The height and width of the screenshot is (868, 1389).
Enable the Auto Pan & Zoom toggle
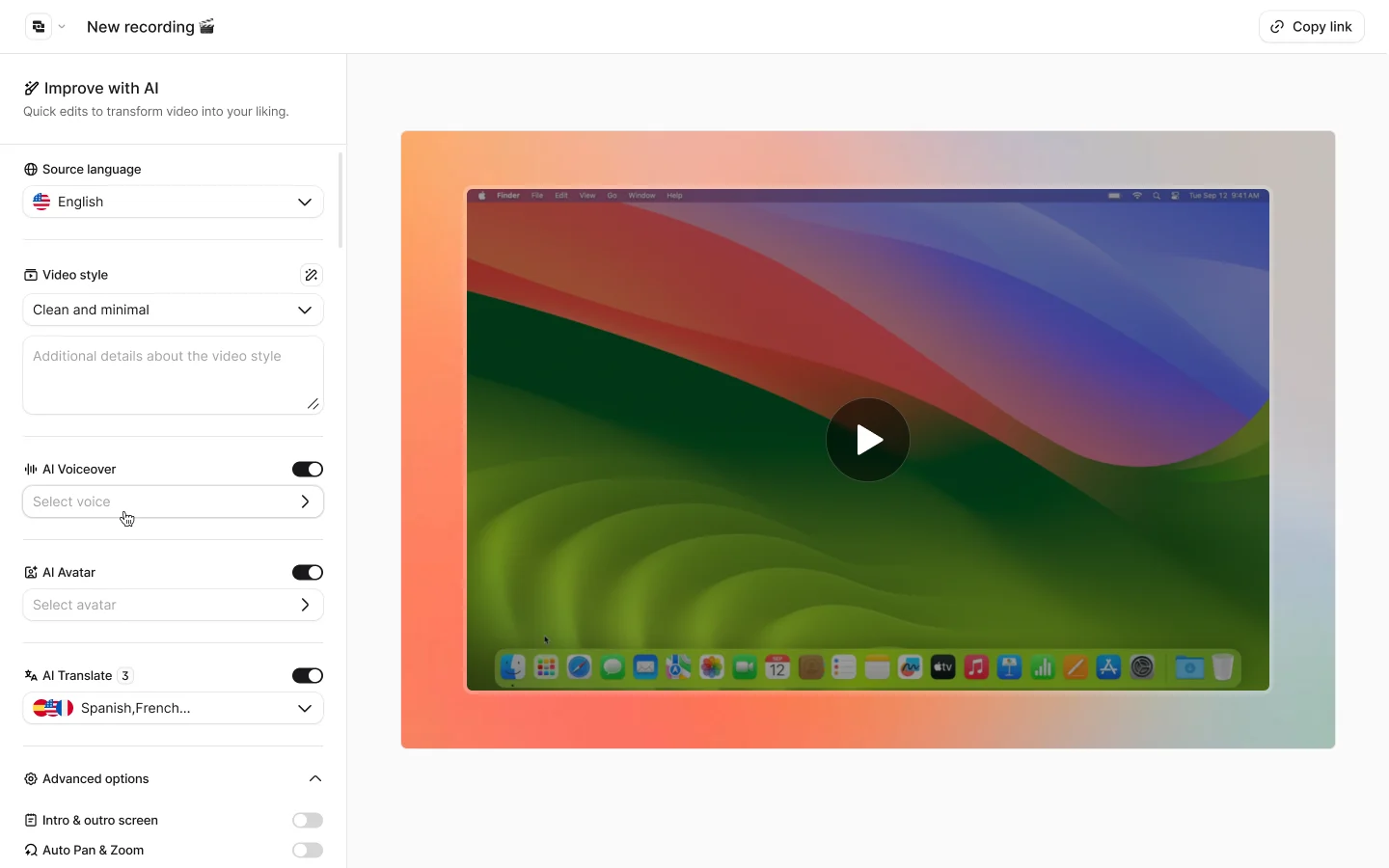tap(308, 851)
